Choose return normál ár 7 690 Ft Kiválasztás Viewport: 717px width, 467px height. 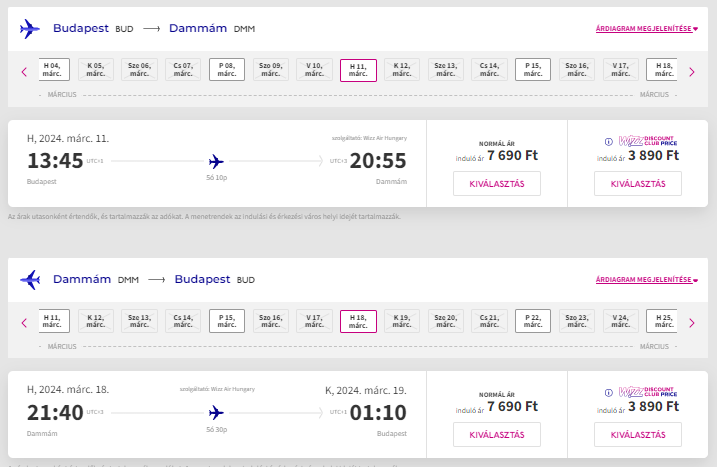coord(497,435)
